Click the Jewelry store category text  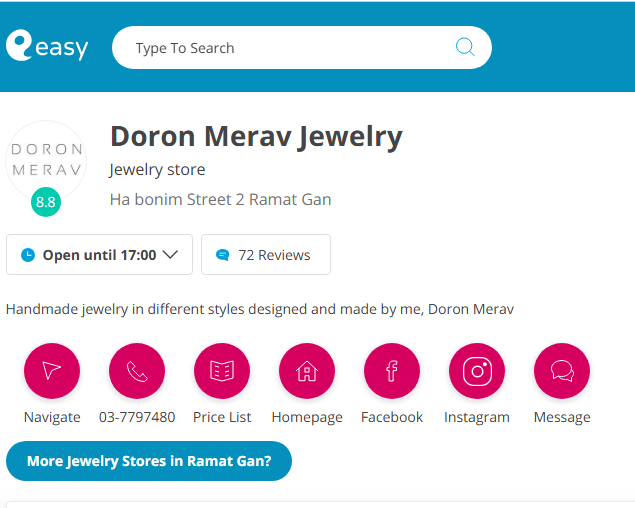pyautogui.click(x=157, y=169)
